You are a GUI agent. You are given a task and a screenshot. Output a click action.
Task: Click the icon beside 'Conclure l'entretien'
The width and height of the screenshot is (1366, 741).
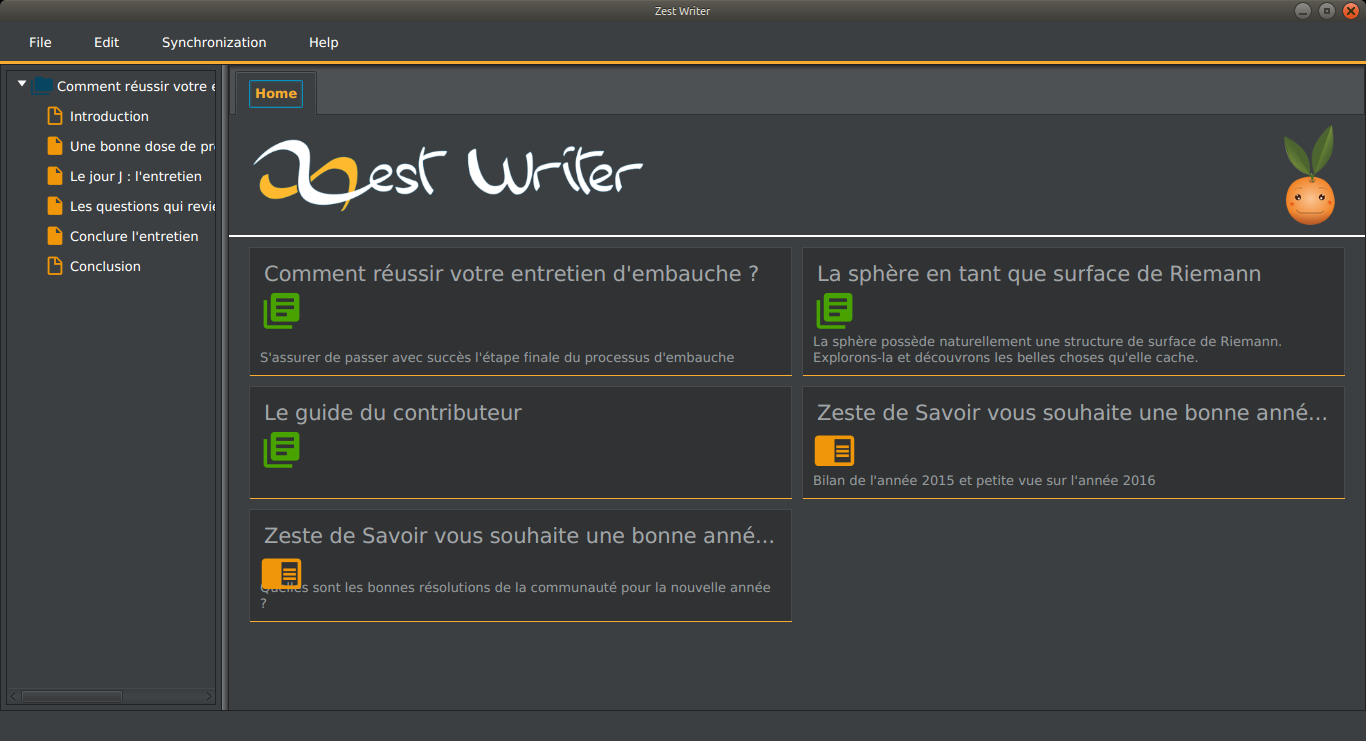coord(55,236)
